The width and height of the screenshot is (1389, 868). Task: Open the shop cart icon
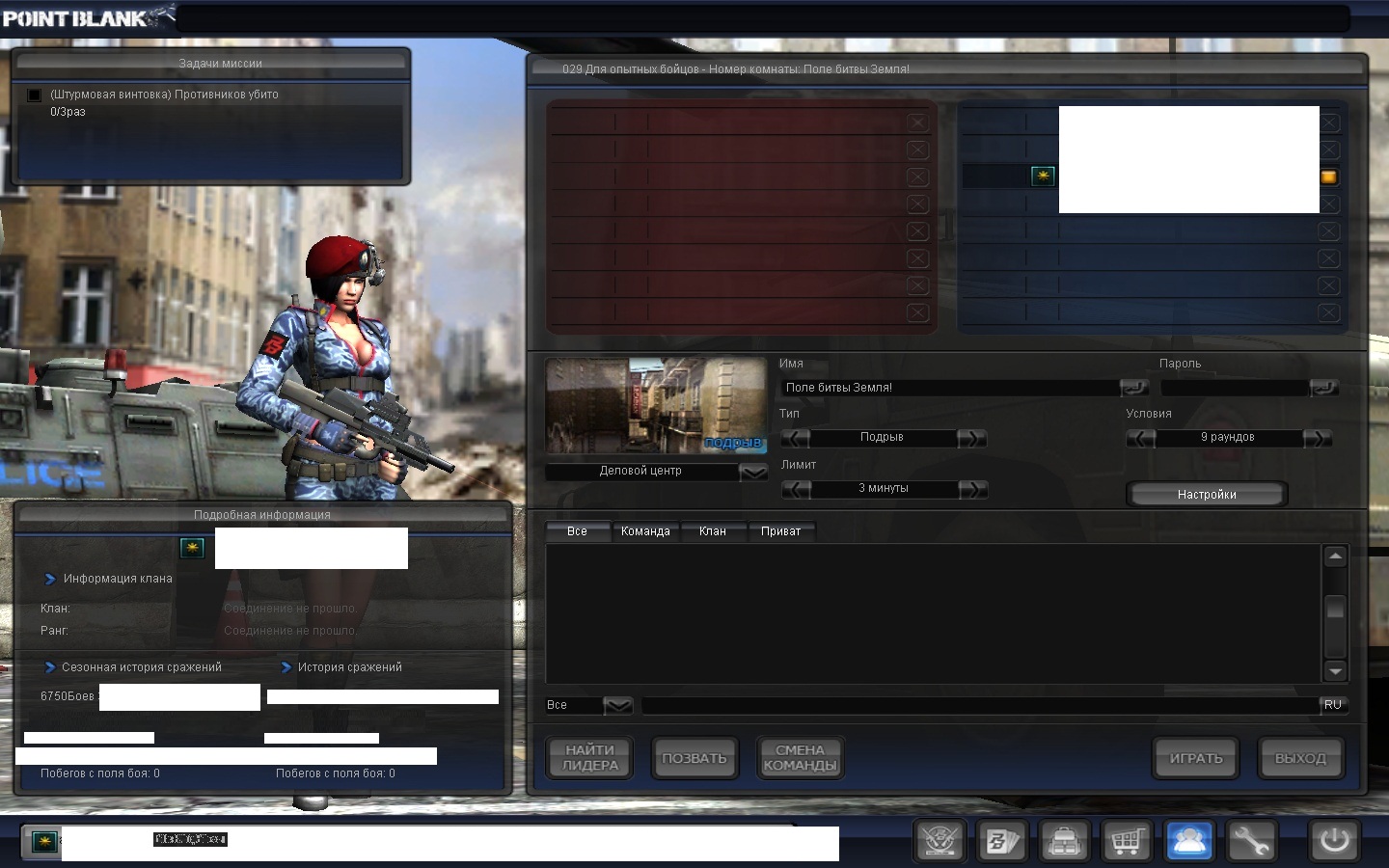pos(1126,841)
